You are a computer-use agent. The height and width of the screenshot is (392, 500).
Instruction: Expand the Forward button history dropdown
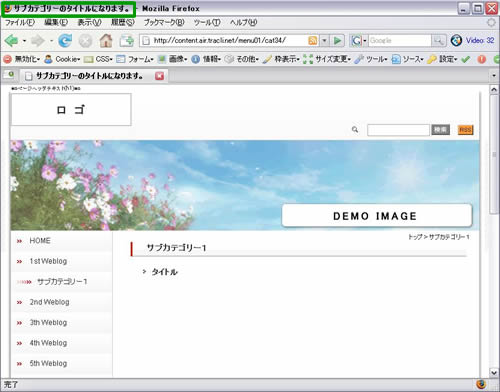click(x=51, y=41)
